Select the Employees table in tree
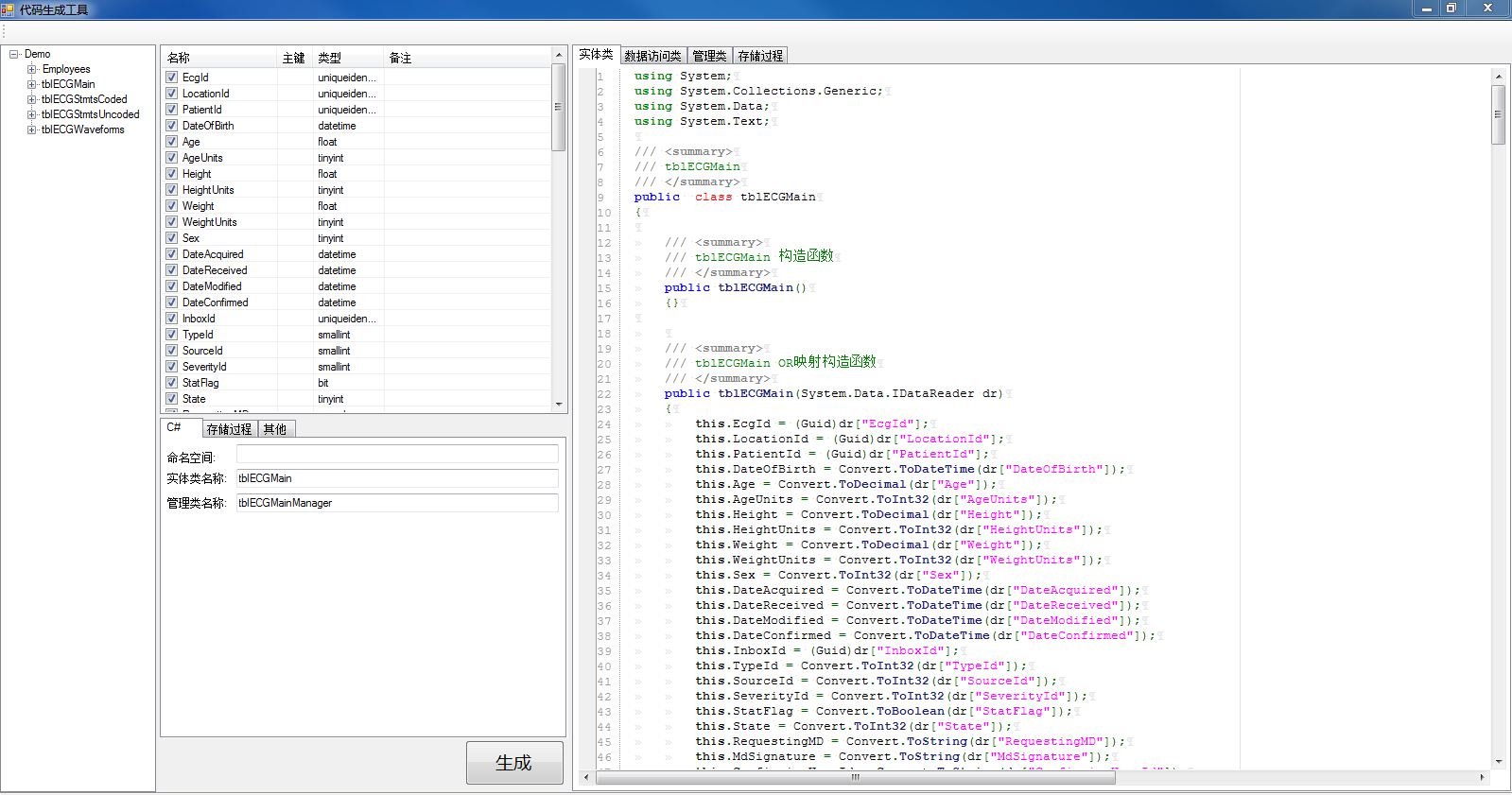Viewport: 1512px width, 795px height. [66, 69]
